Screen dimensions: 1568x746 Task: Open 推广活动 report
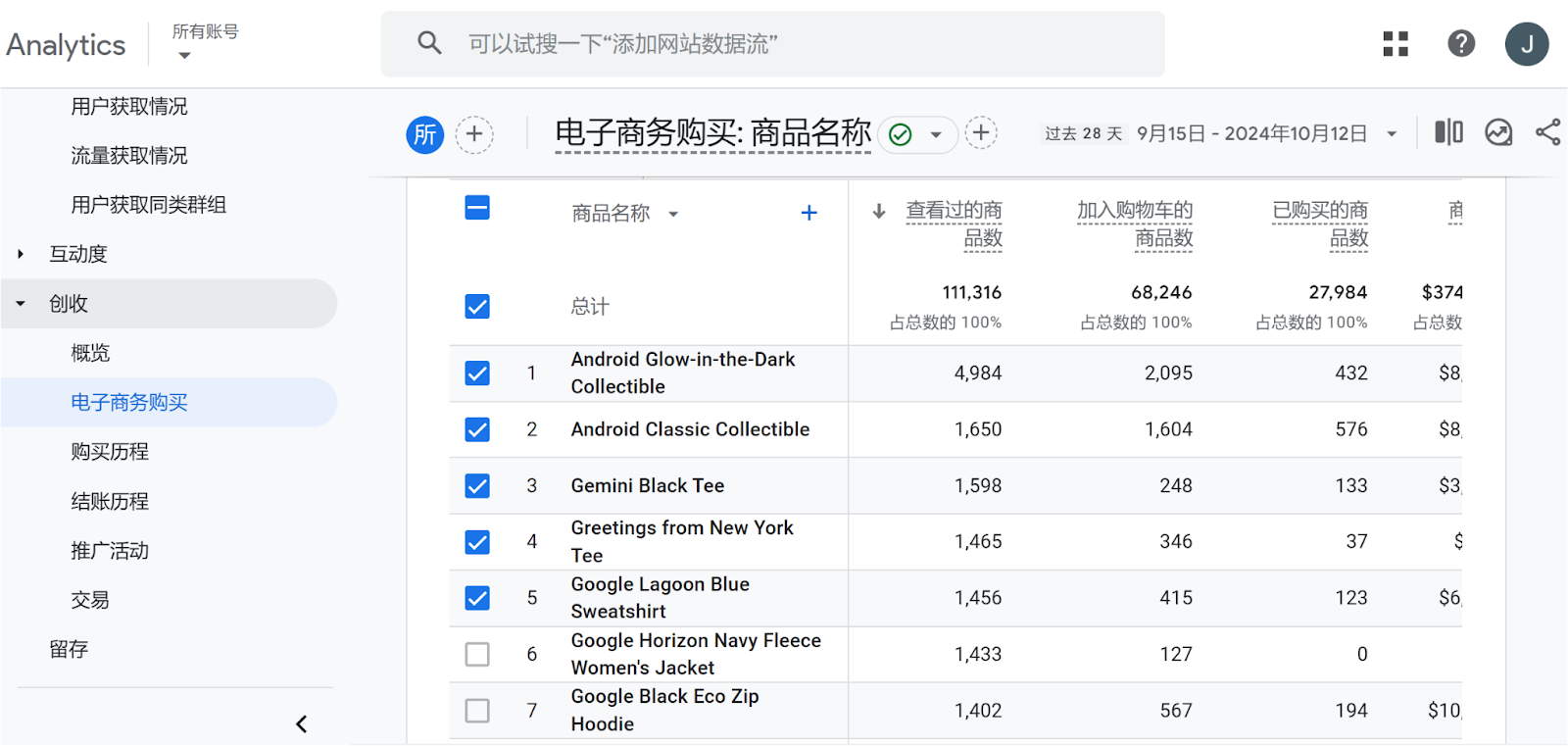110,550
